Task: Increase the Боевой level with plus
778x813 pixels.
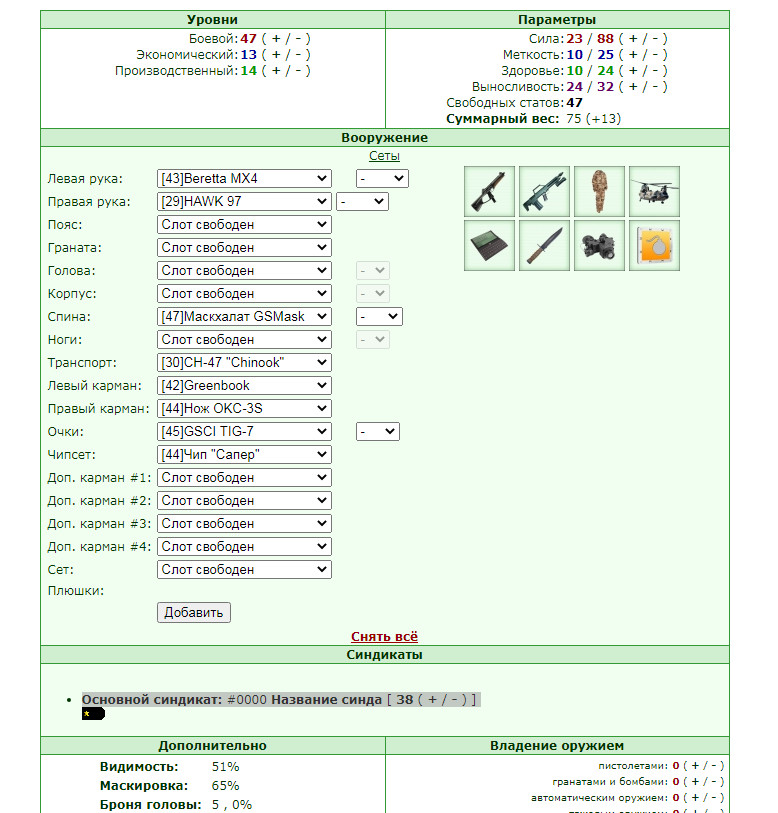Action: point(276,39)
